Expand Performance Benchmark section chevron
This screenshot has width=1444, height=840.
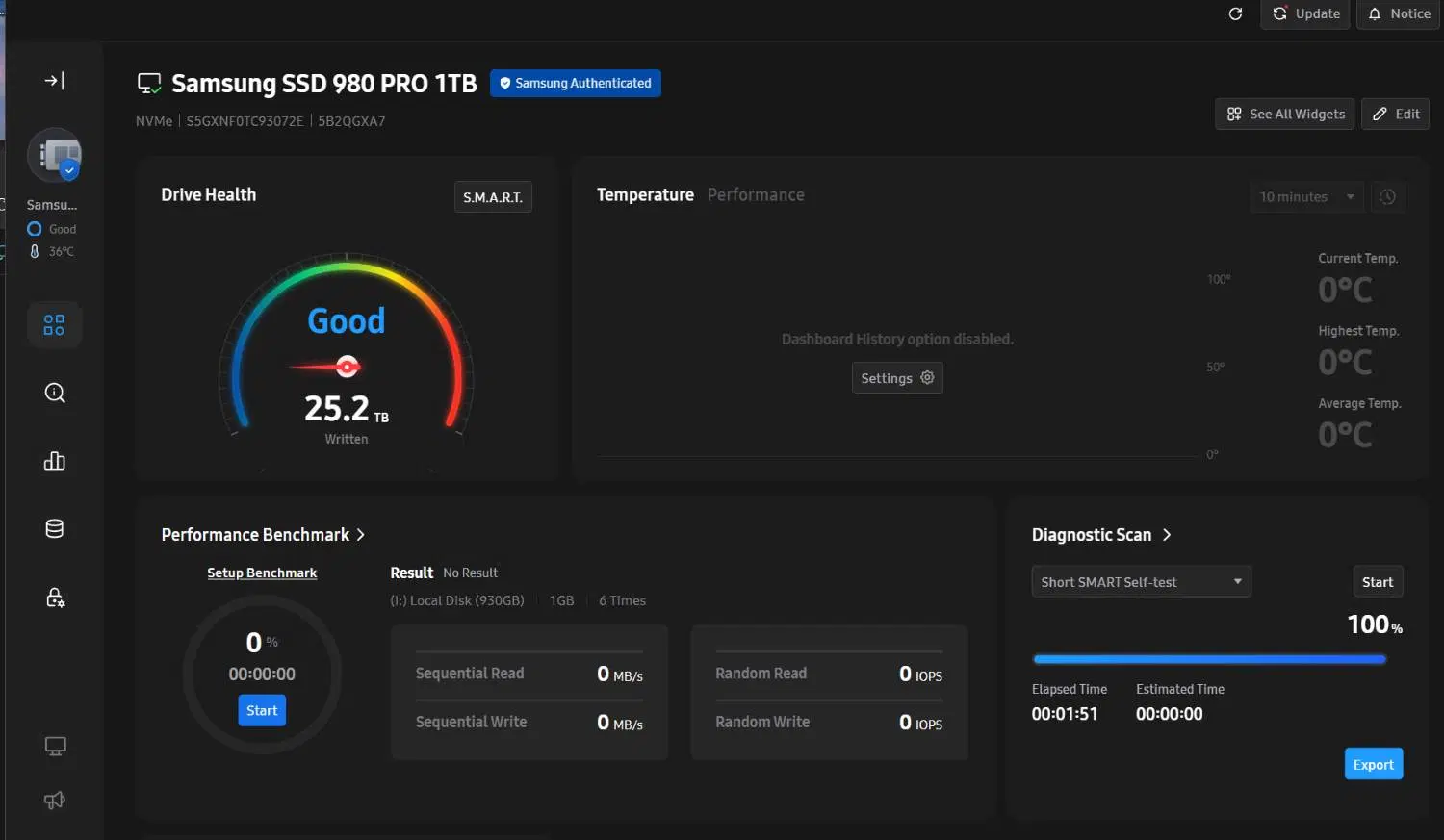click(361, 535)
